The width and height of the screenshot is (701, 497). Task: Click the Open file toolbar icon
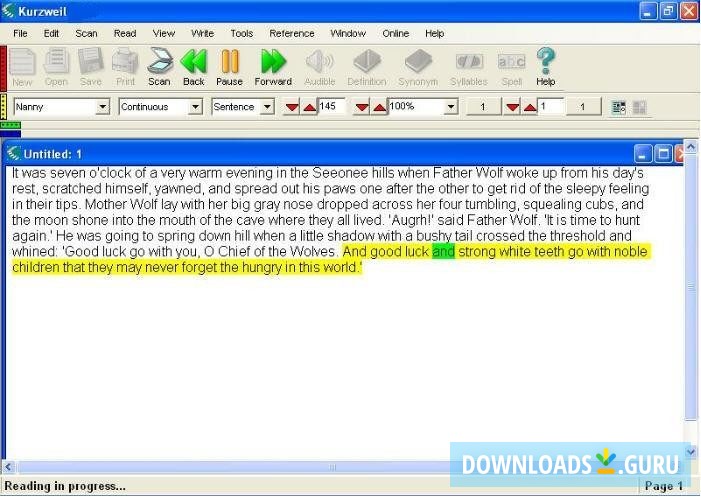56,67
